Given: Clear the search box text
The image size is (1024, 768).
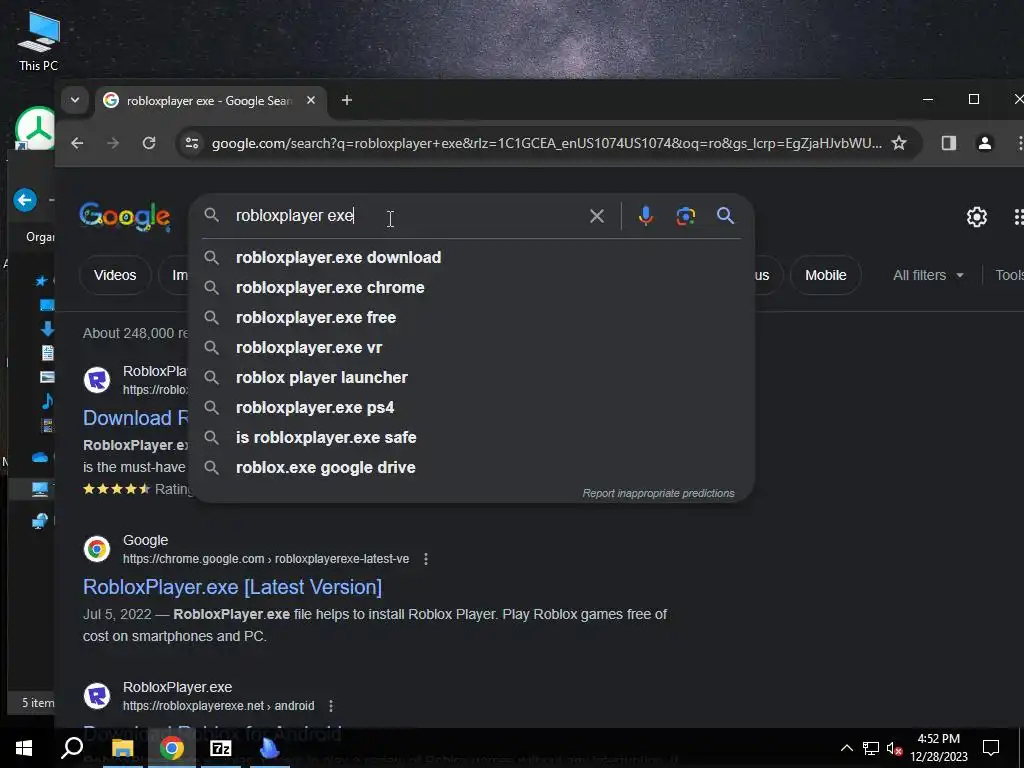Looking at the screenshot, I should click(x=597, y=216).
